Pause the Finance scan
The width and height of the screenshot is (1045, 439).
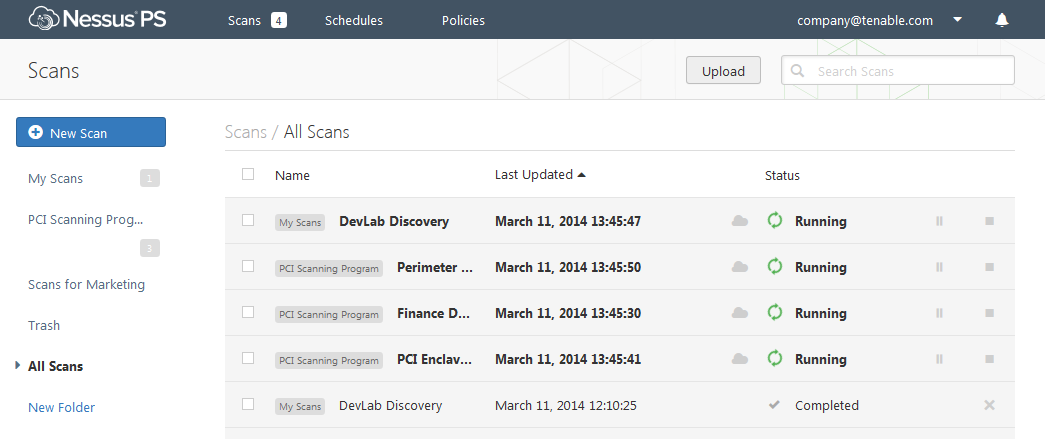coord(939,313)
